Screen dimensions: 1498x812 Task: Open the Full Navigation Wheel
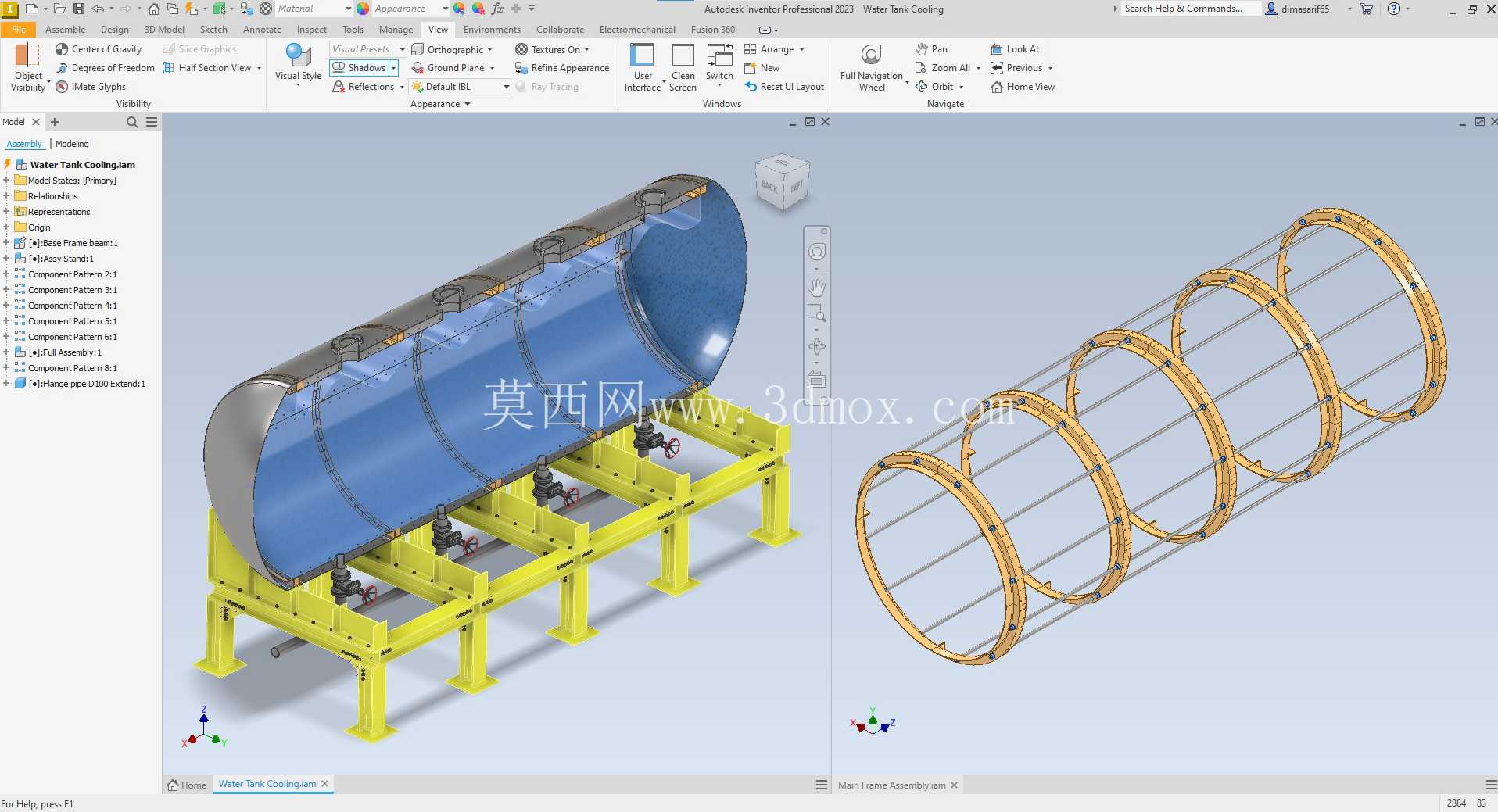pyautogui.click(x=871, y=67)
